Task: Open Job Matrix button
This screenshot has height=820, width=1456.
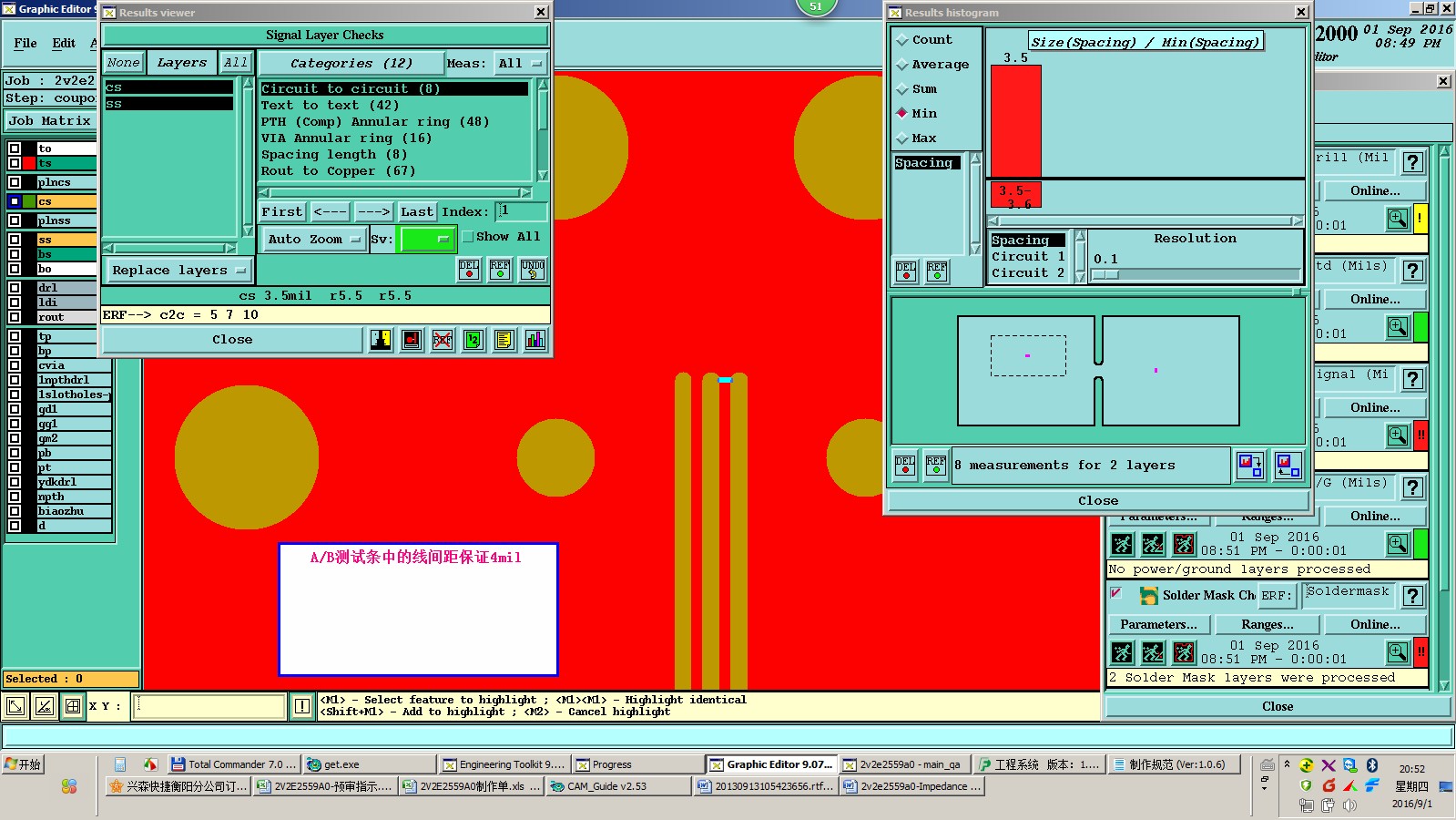Action: click(x=50, y=121)
